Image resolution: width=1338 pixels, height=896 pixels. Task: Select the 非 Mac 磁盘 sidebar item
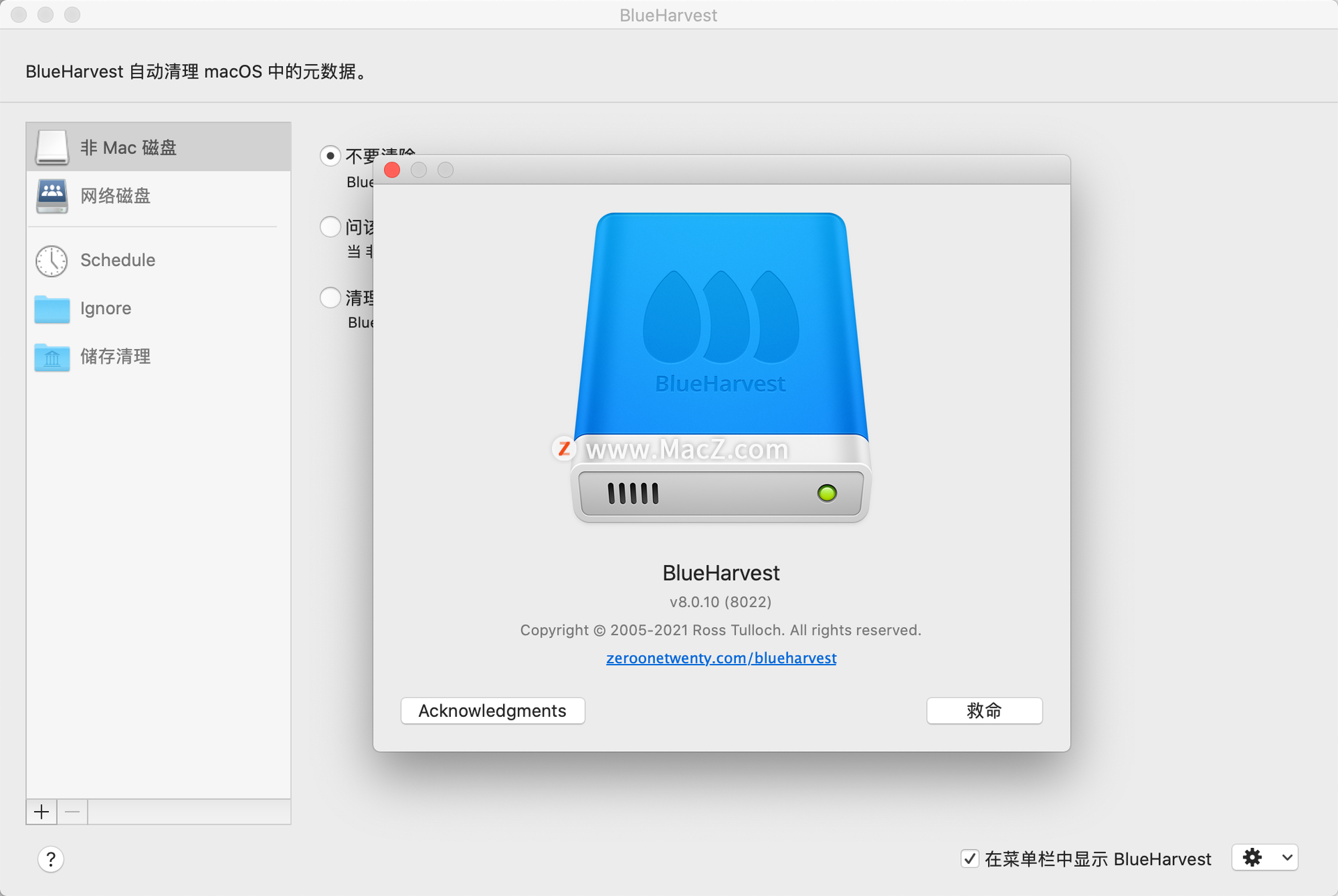tap(158, 147)
